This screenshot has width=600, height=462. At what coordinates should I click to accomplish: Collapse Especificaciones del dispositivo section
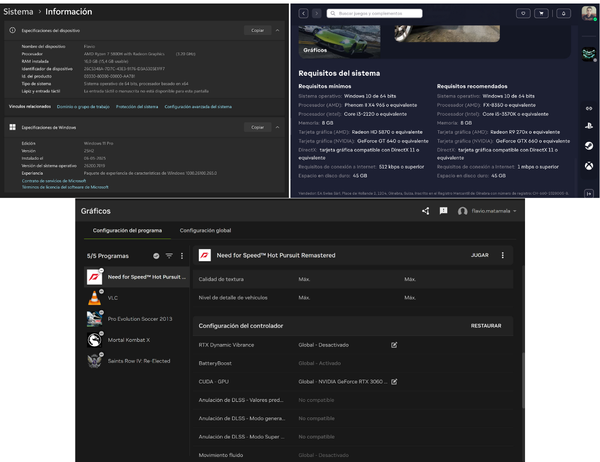click(277, 31)
